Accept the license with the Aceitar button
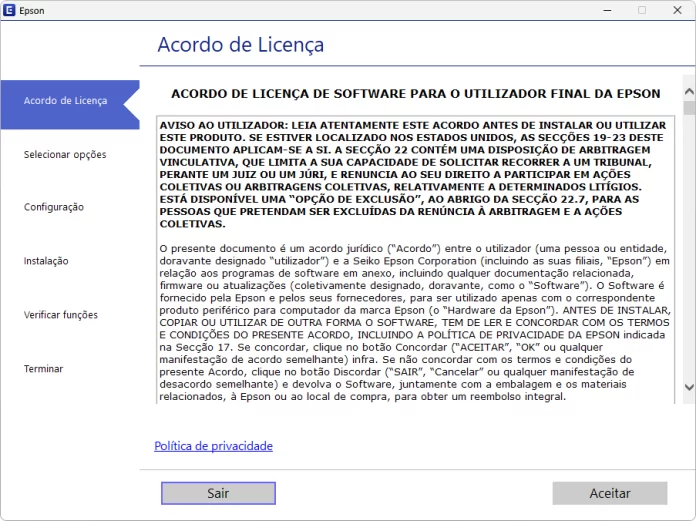The width and height of the screenshot is (696, 521). point(609,493)
